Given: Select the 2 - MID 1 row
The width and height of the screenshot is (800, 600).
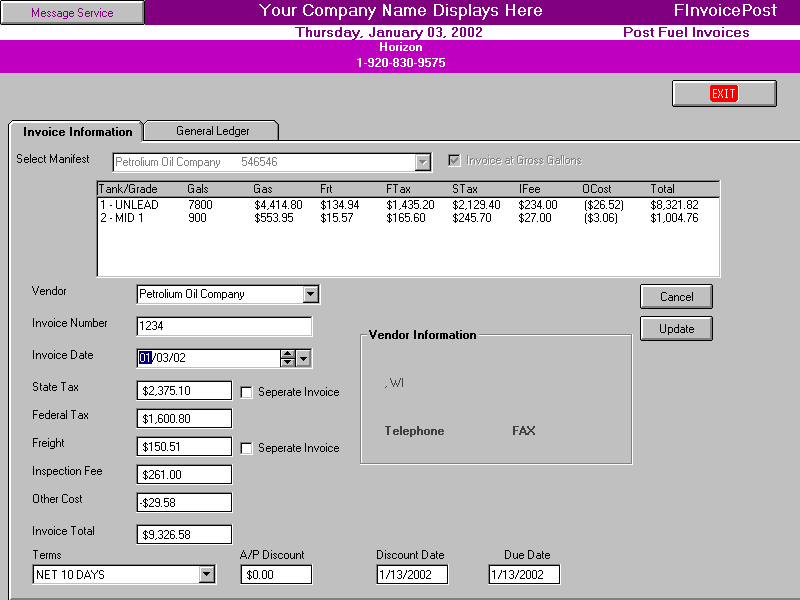Looking at the screenshot, I should click(x=408, y=218).
